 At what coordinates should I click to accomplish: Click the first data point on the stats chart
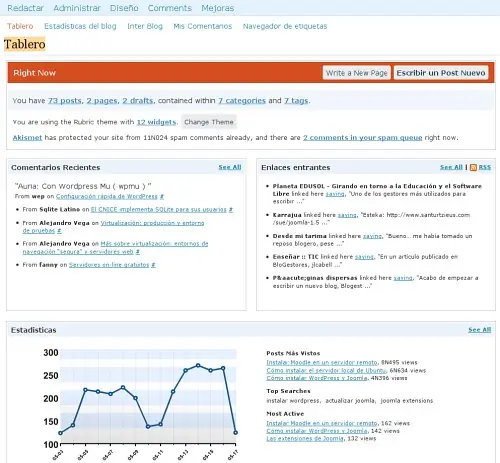60,433
